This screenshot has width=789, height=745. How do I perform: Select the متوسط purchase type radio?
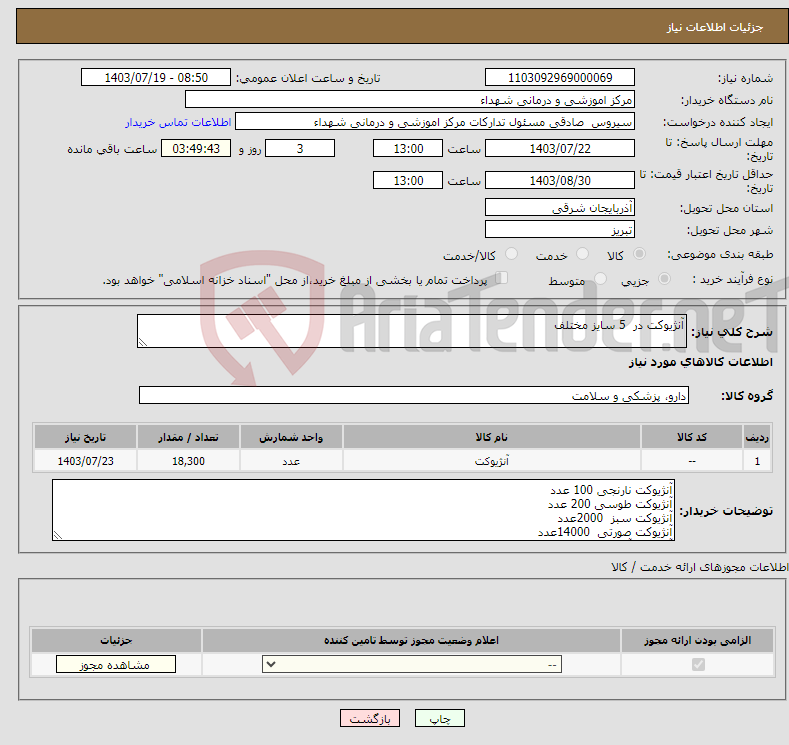point(600,279)
